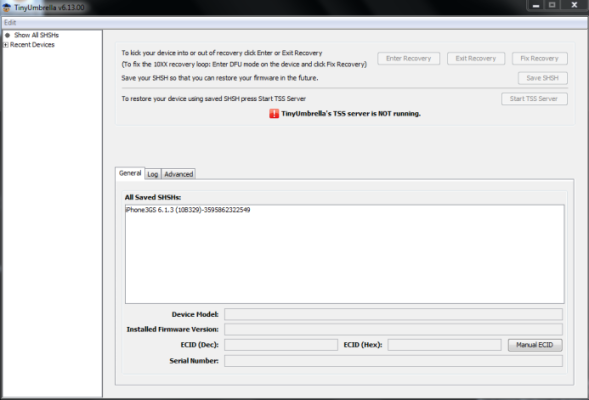Click the Start TSS Server button
This screenshot has width=589, height=400.
pos(534,99)
